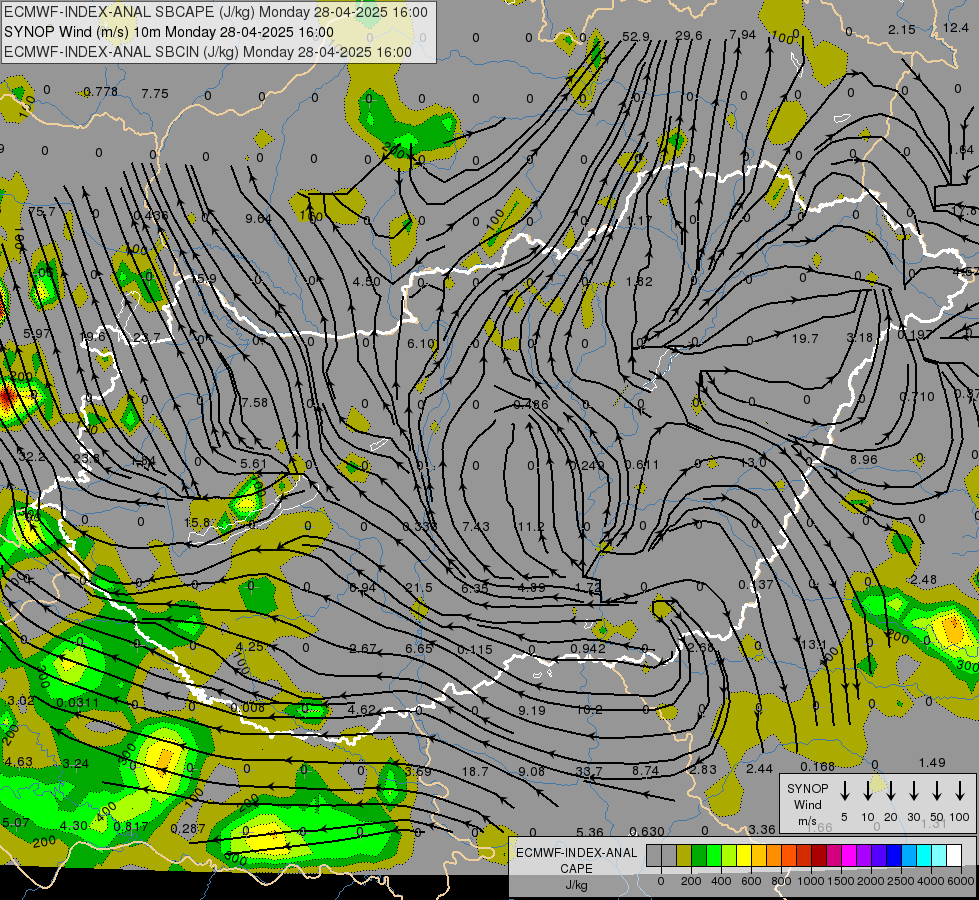Screen dimensions: 979x900
Task: Click the value '8.74' on the map
Action: tap(646, 771)
